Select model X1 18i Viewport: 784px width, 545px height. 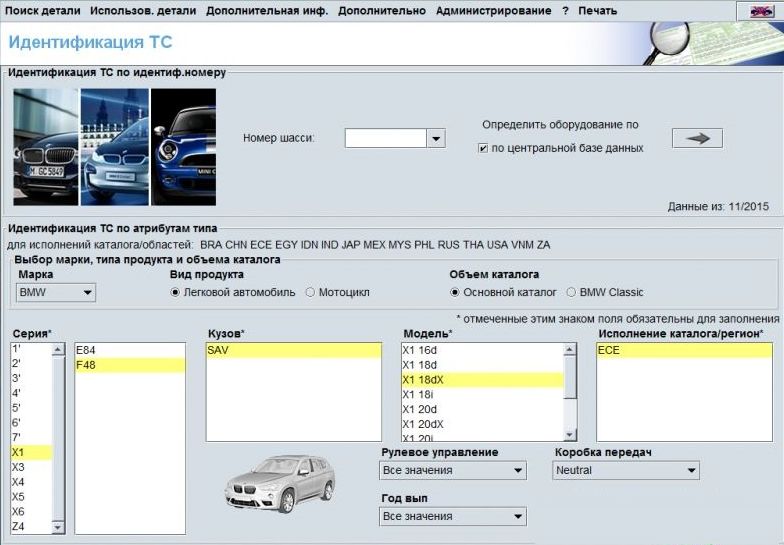482,395
